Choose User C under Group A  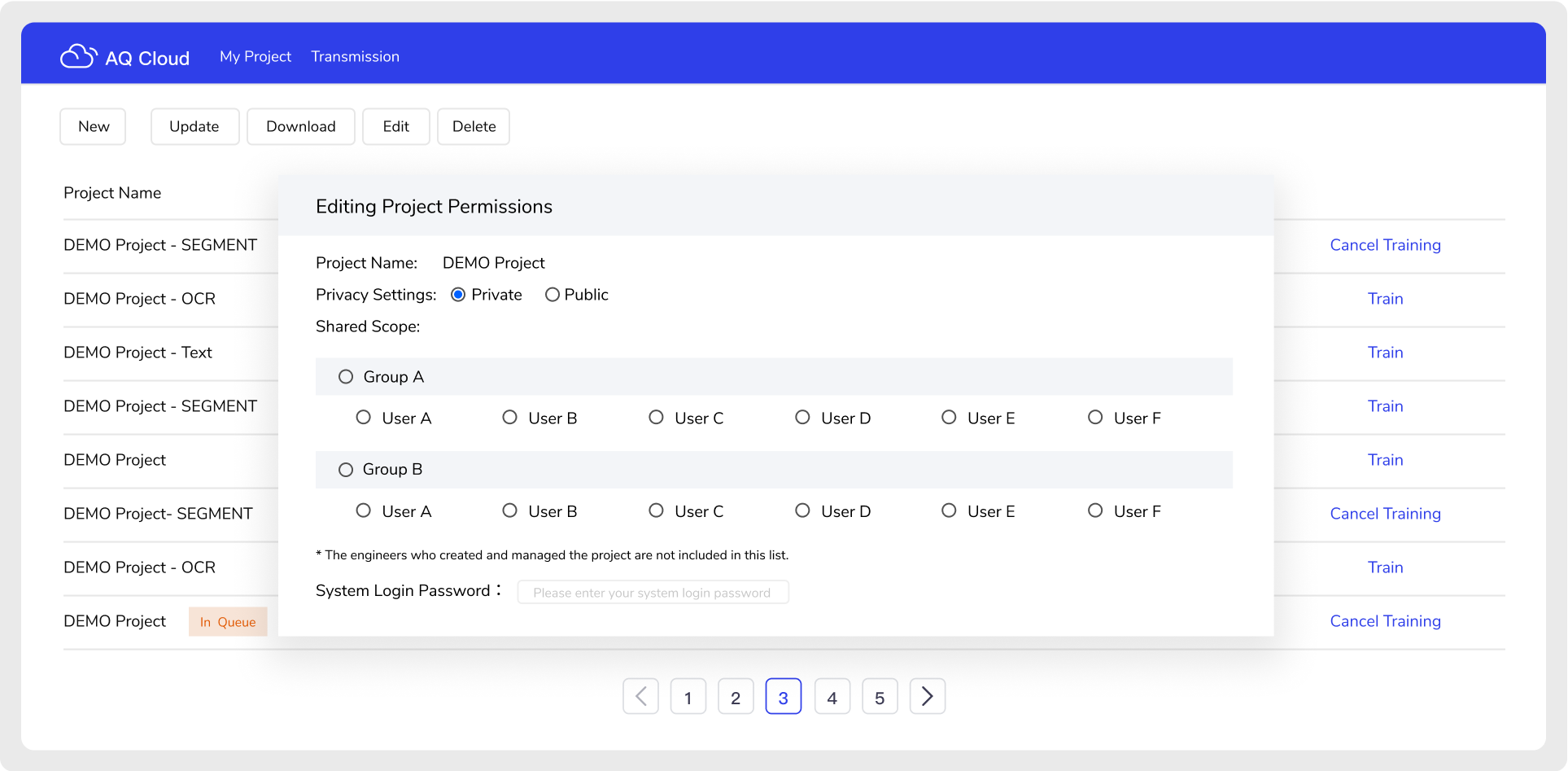[x=656, y=418]
